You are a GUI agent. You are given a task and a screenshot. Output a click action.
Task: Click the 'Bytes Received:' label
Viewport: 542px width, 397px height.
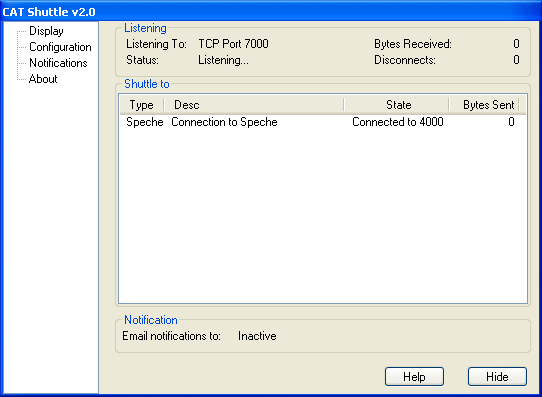tap(413, 44)
